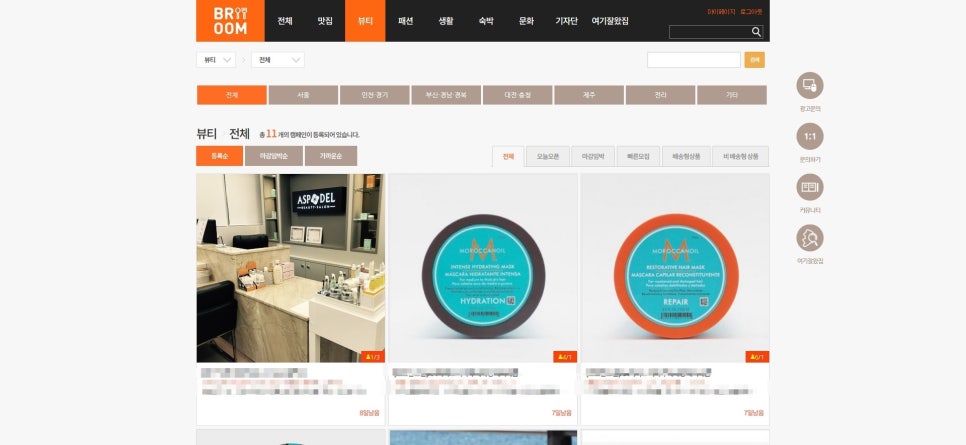This screenshot has width=966, height=445.
Task: Open the 1:1 문의하기 circle icon
Action: coord(810,136)
